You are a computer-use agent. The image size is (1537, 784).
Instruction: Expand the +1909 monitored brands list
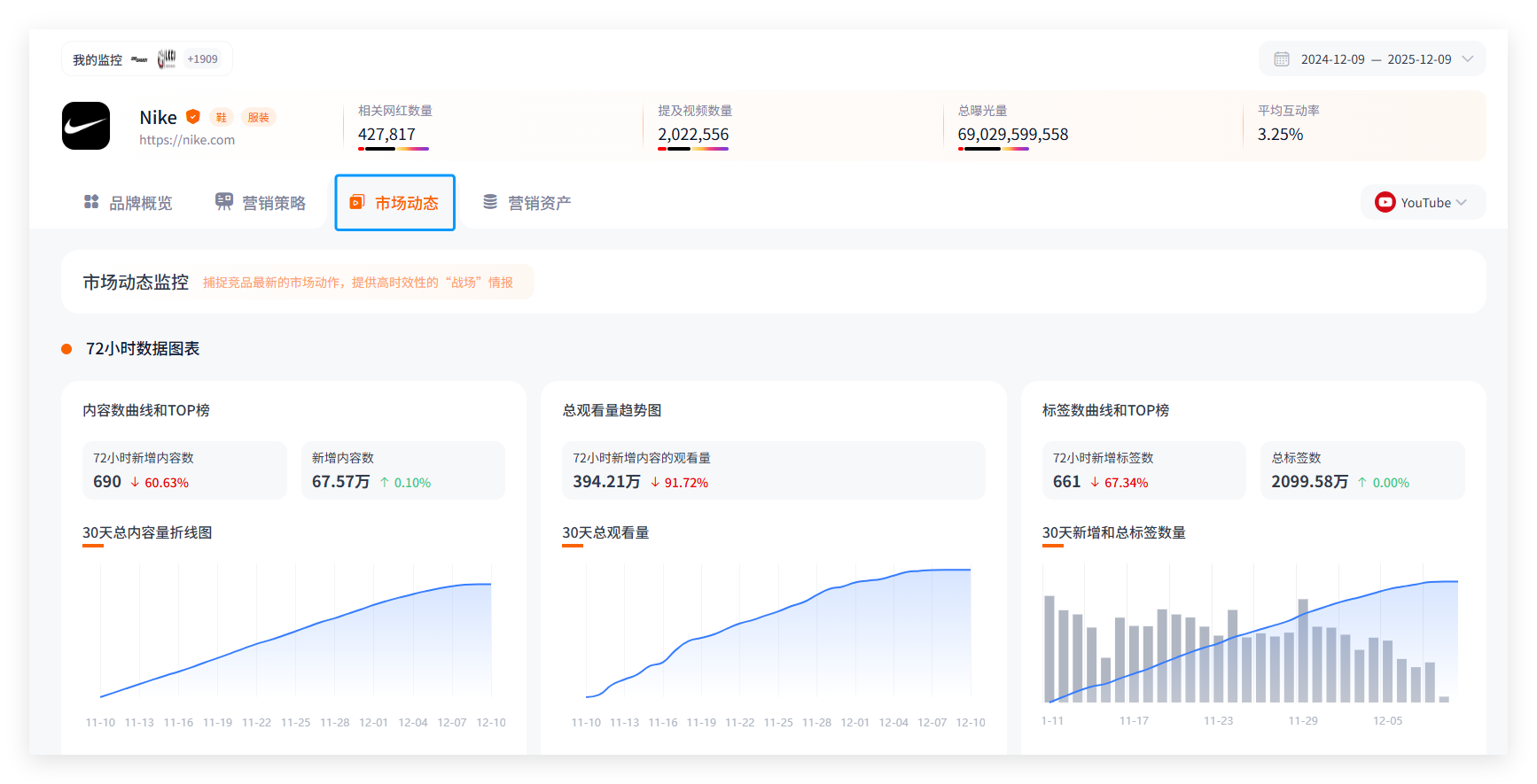pyautogui.click(x=202, y=59)
